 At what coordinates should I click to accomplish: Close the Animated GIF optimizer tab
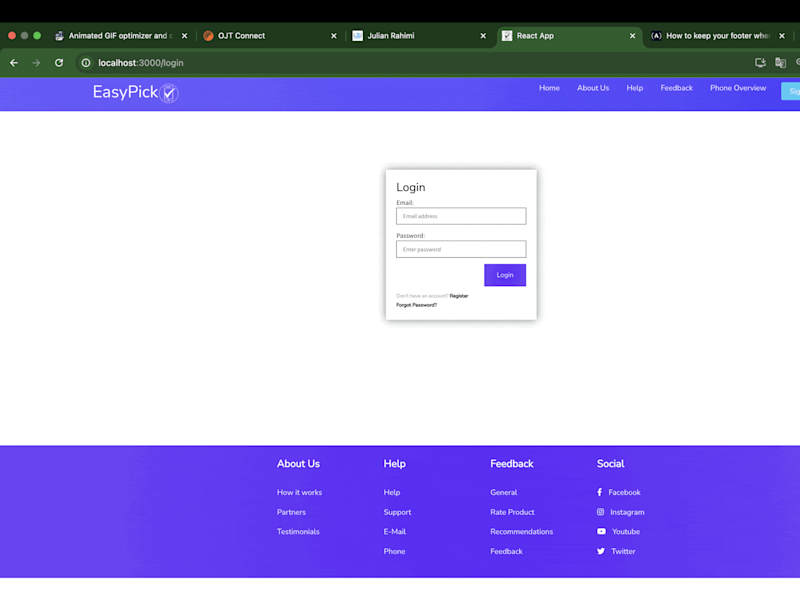pyautogui.click(x=184, y=36)
